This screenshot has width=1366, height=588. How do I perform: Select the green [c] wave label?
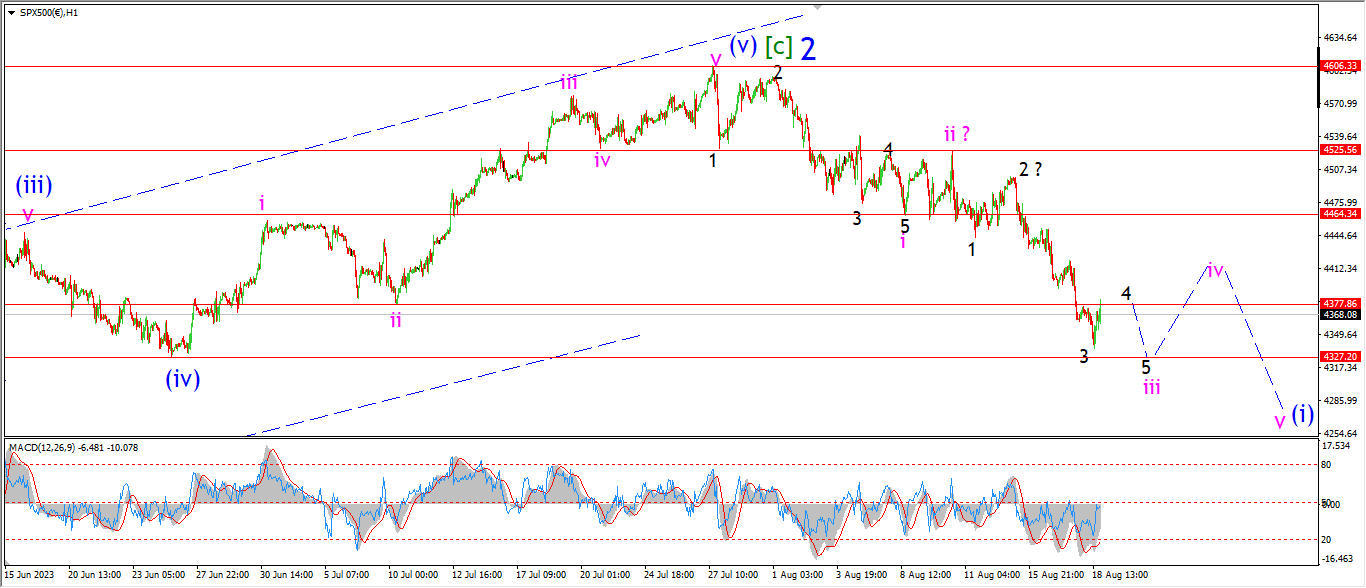779,46
